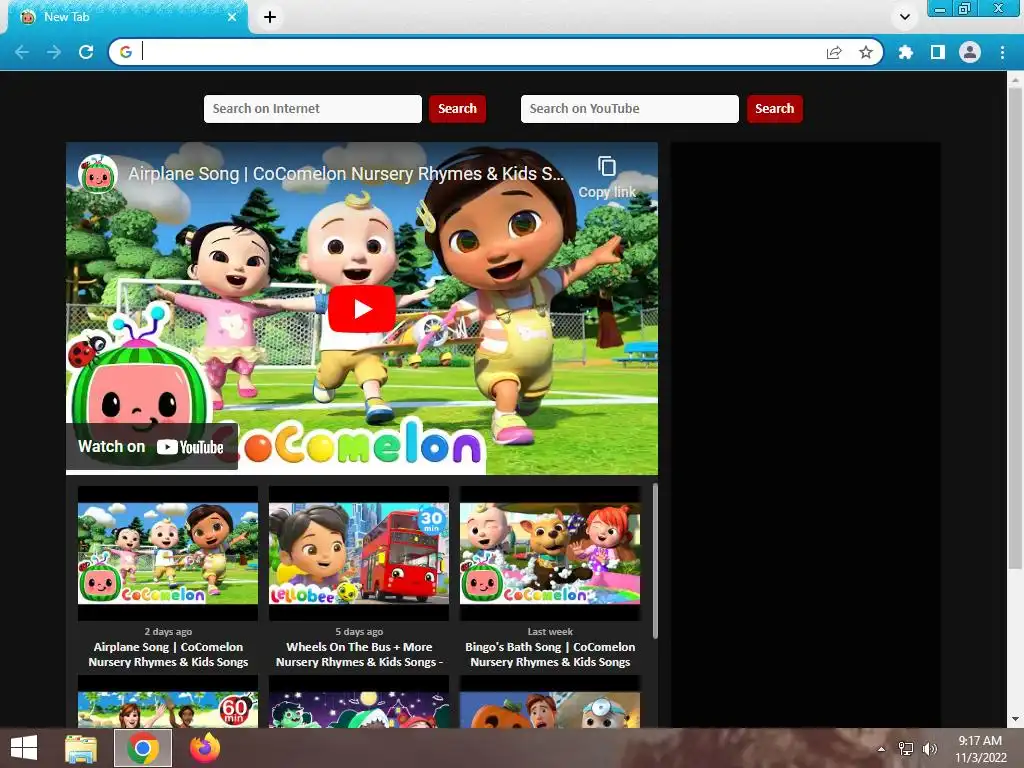
Task: Click the Google icon in the address bar
Action: (126, 52)
